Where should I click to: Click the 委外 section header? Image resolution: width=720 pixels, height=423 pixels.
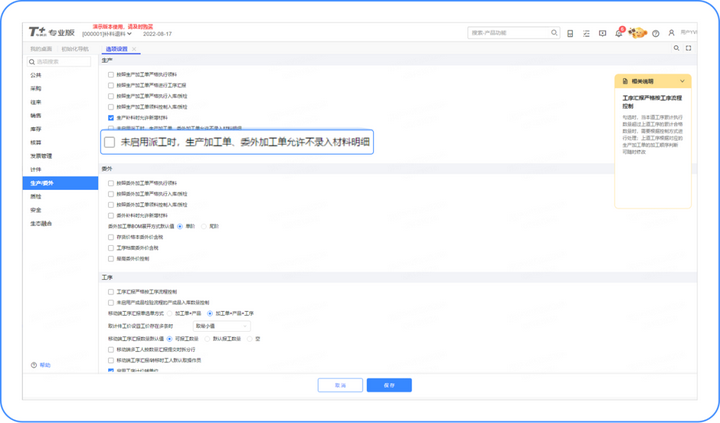107,169
